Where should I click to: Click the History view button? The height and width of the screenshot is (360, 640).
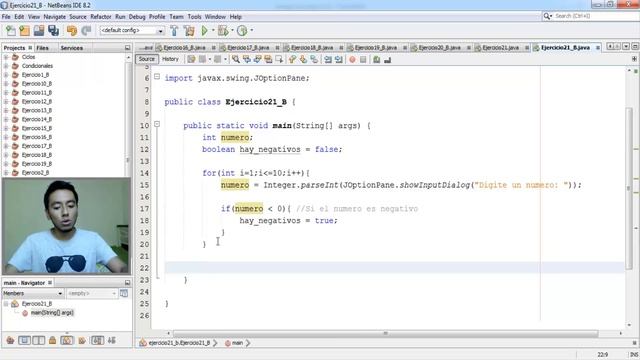(x=170, y=59)
